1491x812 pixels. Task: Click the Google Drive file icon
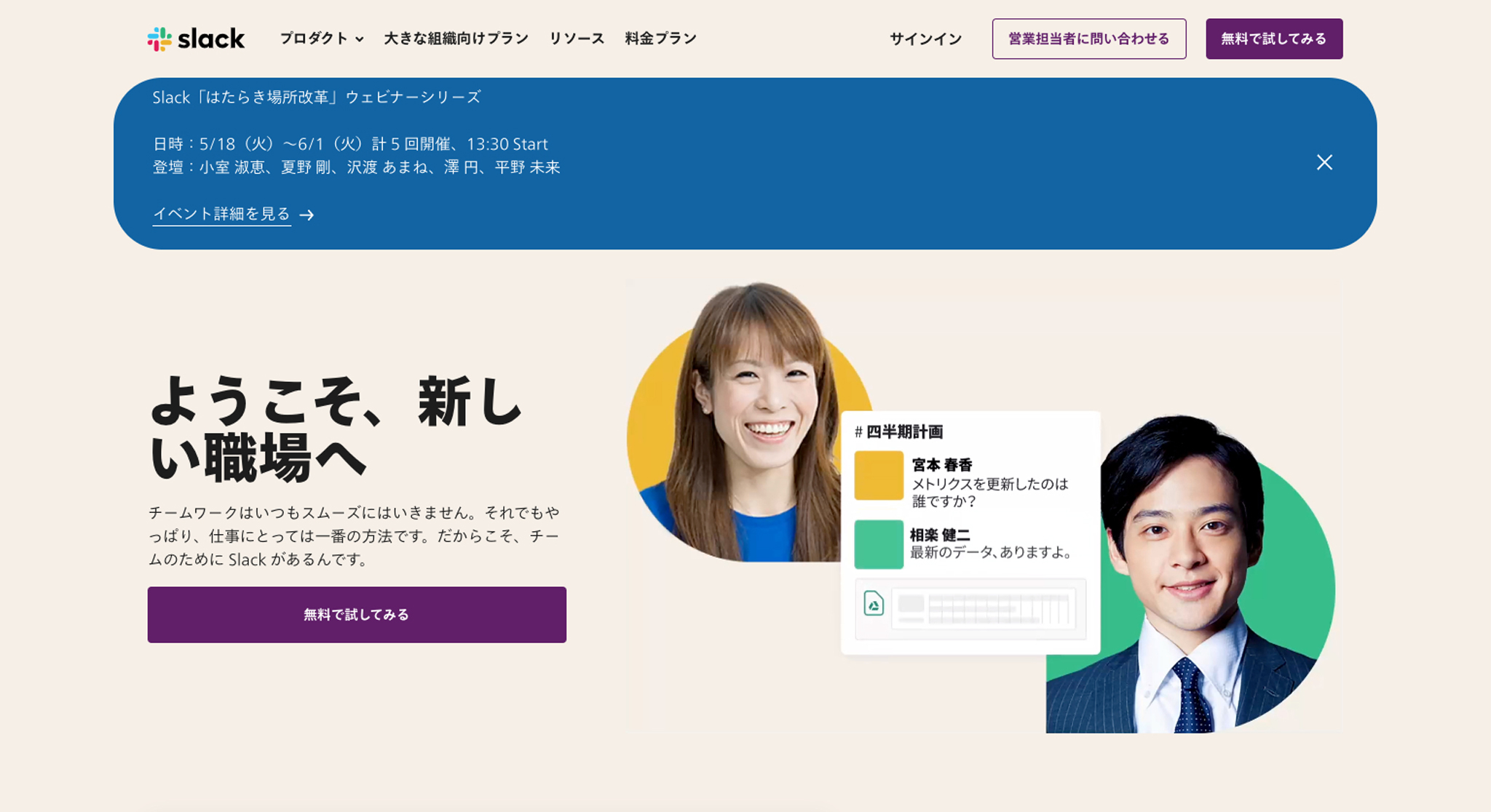tap(874, 604)
